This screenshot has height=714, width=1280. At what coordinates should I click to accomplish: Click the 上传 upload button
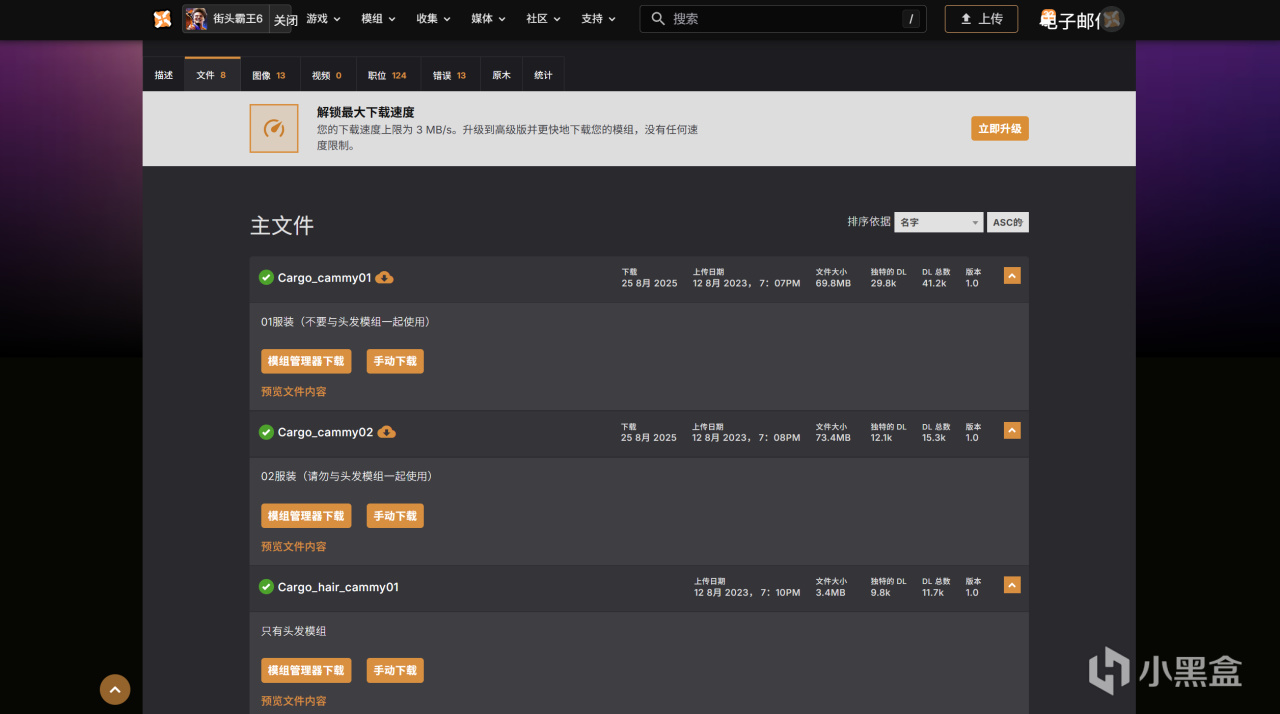tap(981, 19)
